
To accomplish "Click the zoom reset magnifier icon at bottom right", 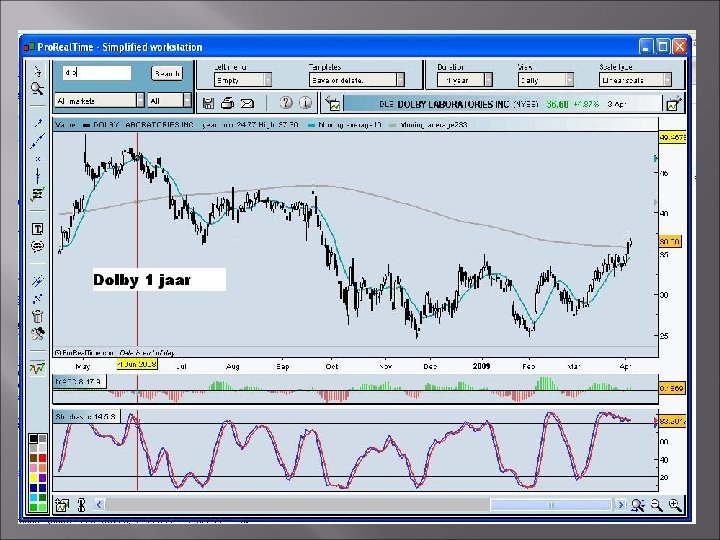I will tap(637, 505).
